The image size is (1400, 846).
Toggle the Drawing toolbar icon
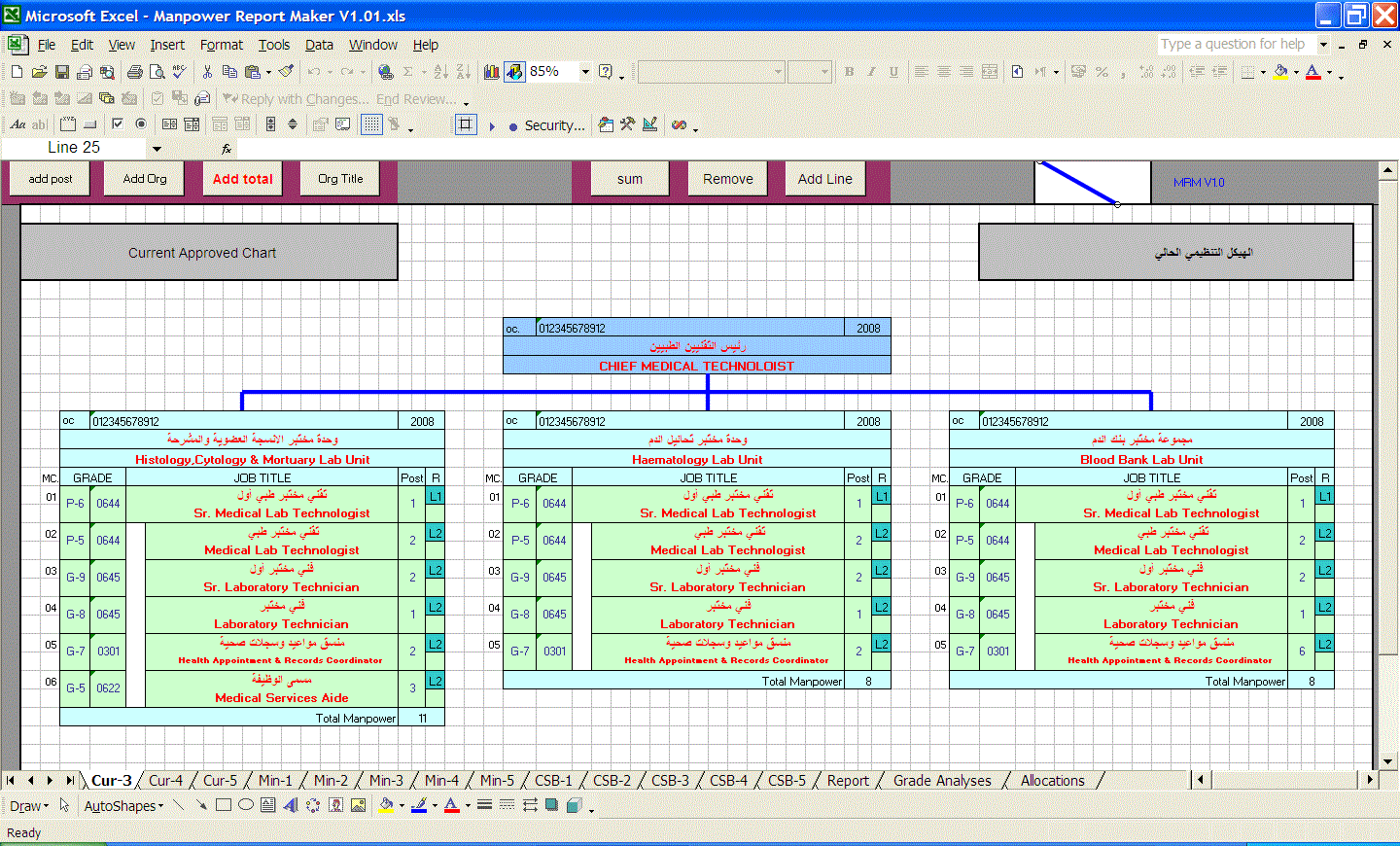coord(514,72)
